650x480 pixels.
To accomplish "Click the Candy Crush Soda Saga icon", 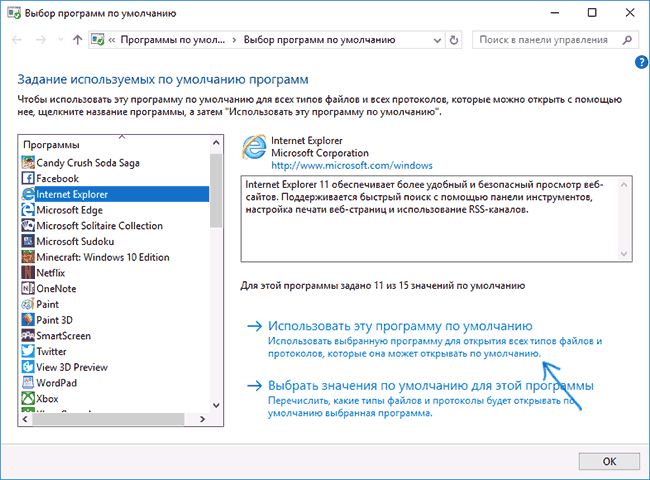I will tap(28, 162).
